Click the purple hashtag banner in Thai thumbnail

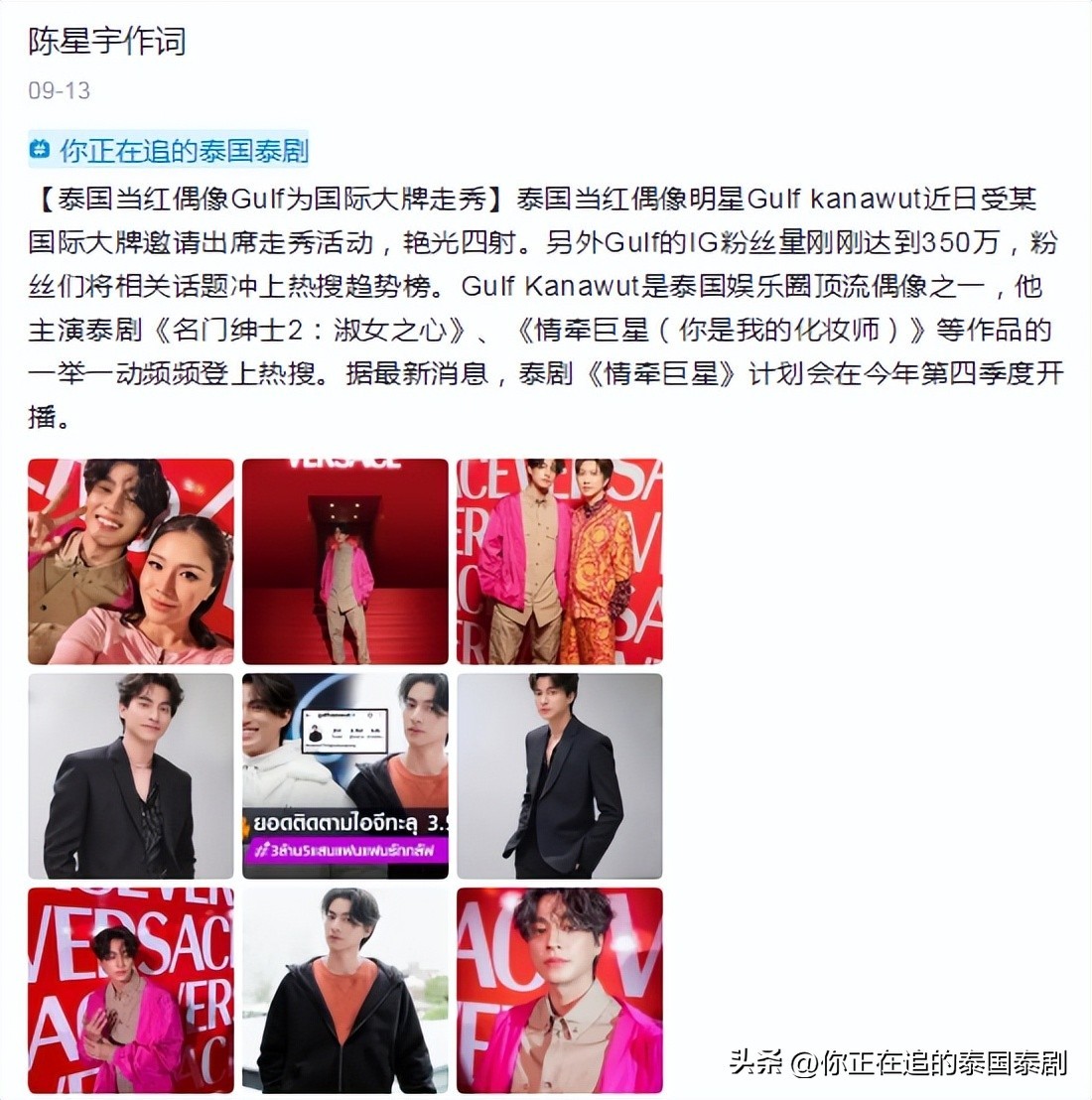pos(345,852)
